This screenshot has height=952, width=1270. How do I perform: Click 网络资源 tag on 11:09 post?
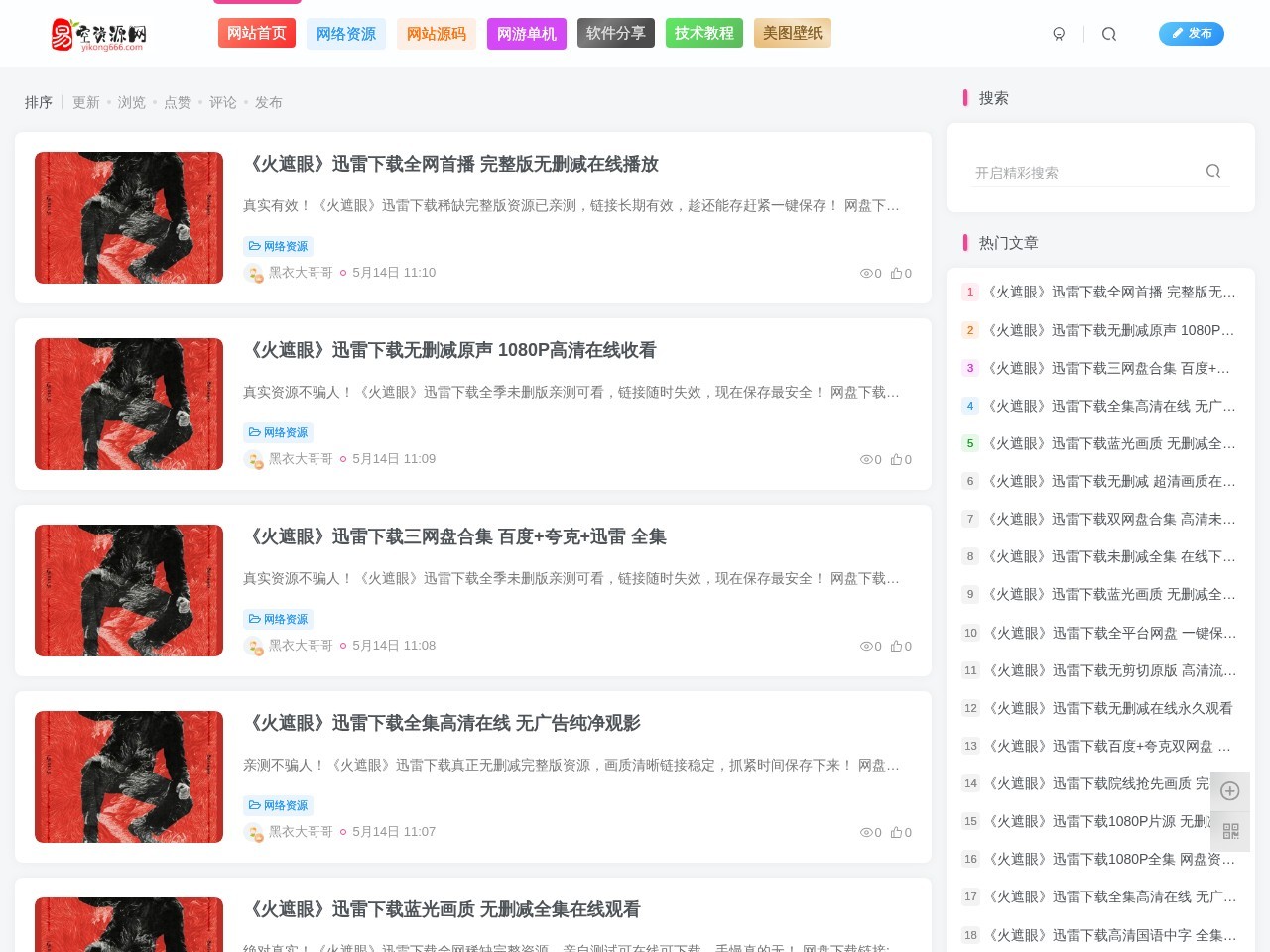[x=278, y=432]
